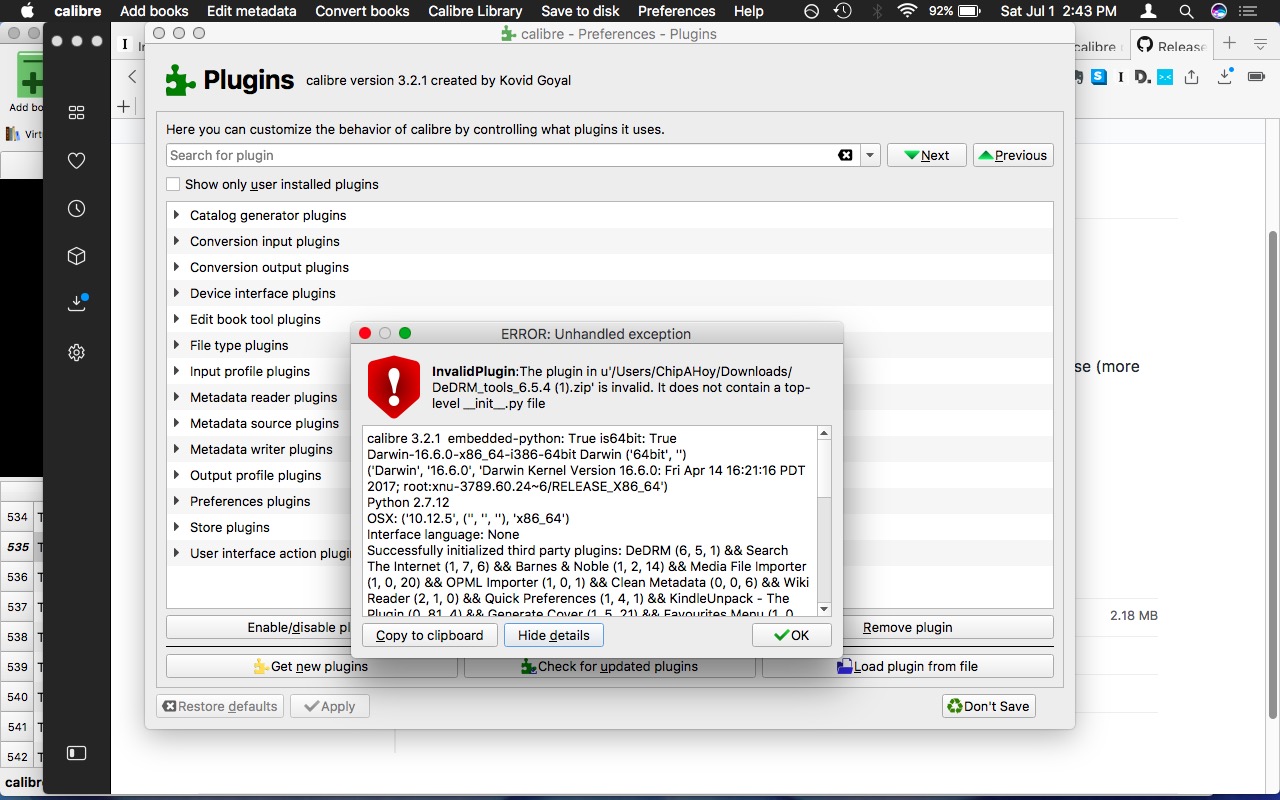The width and height of the screenshot is (1280, 800).
Task: Expand Edit book tool plugins
Action: tap(176, 319)
